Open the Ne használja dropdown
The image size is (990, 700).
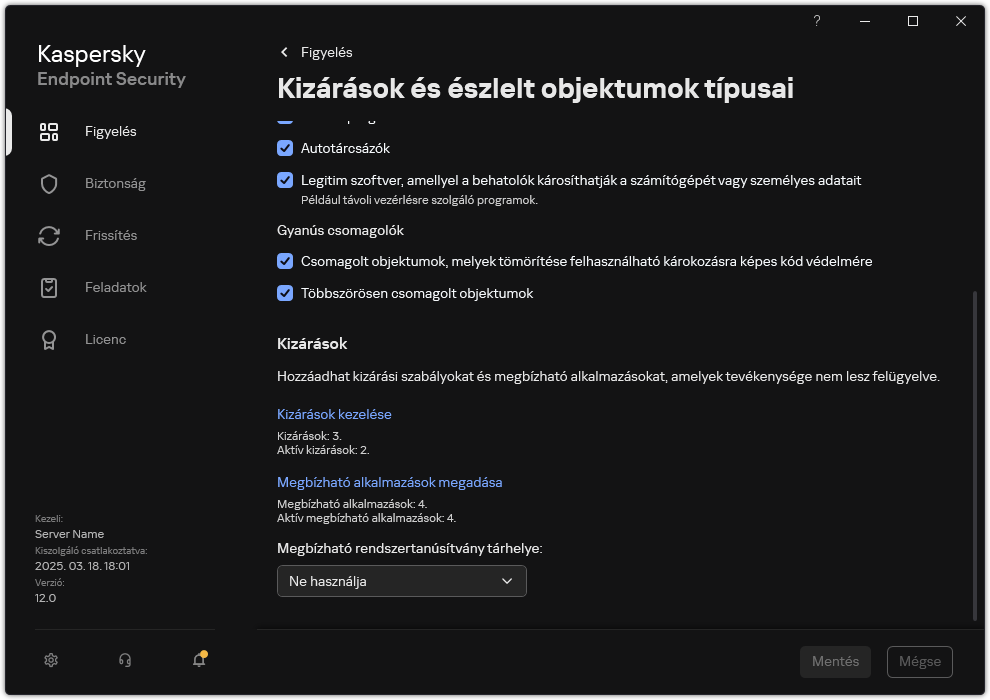point(401,581)
